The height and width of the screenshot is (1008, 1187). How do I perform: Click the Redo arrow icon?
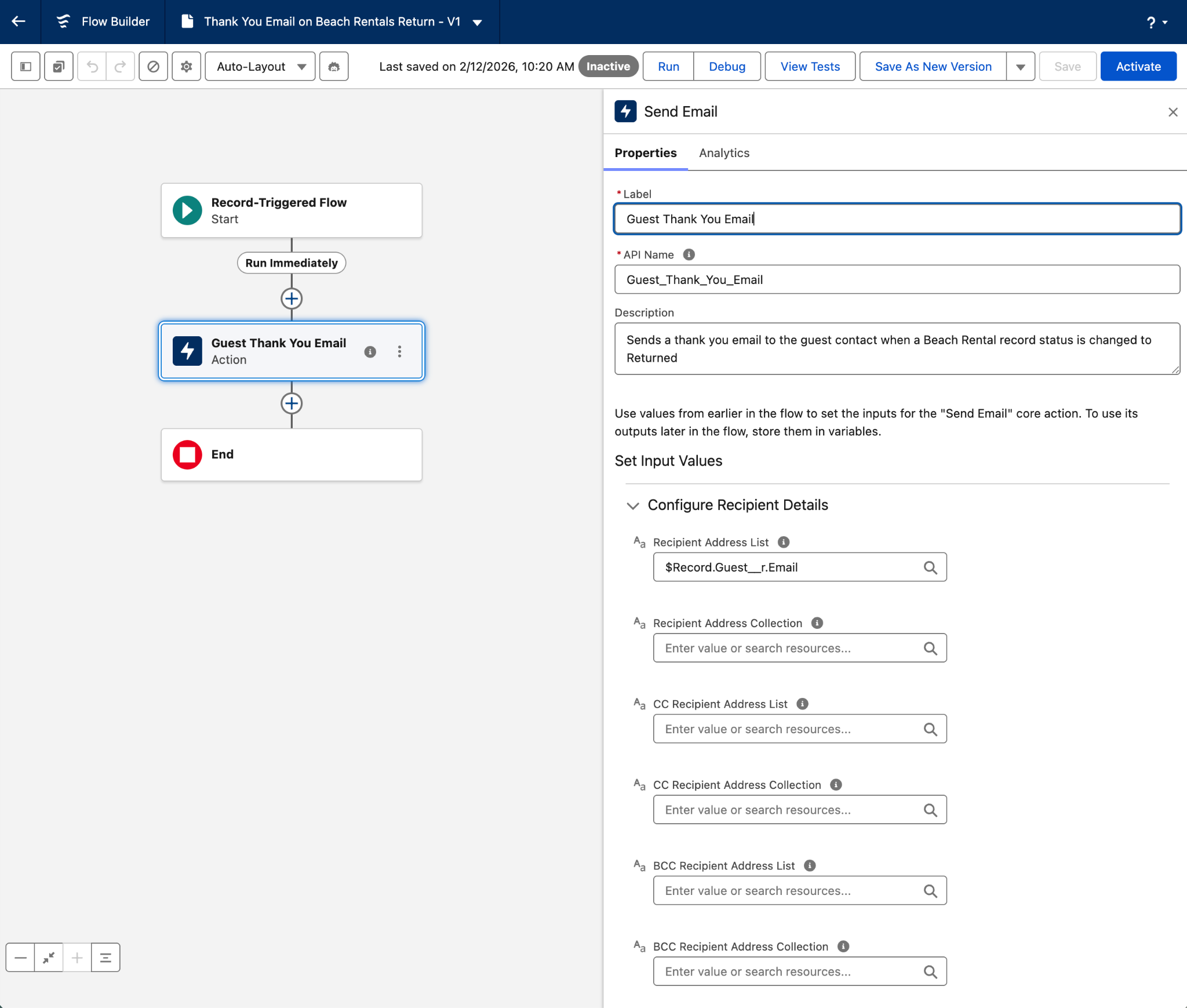pyautogui.click(x=121, y=67)
